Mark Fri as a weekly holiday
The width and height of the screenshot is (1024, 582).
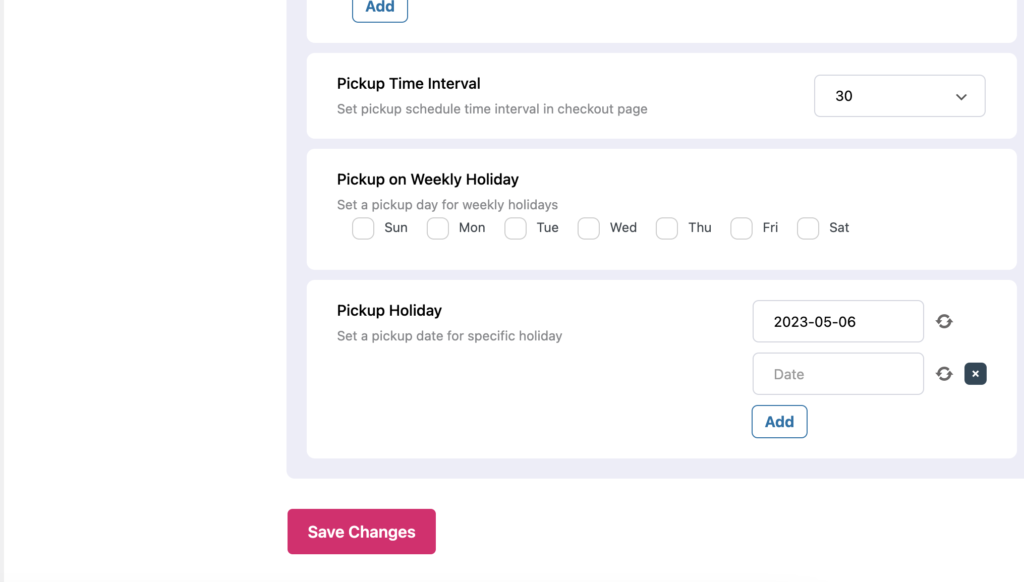(x=741, y=228)
